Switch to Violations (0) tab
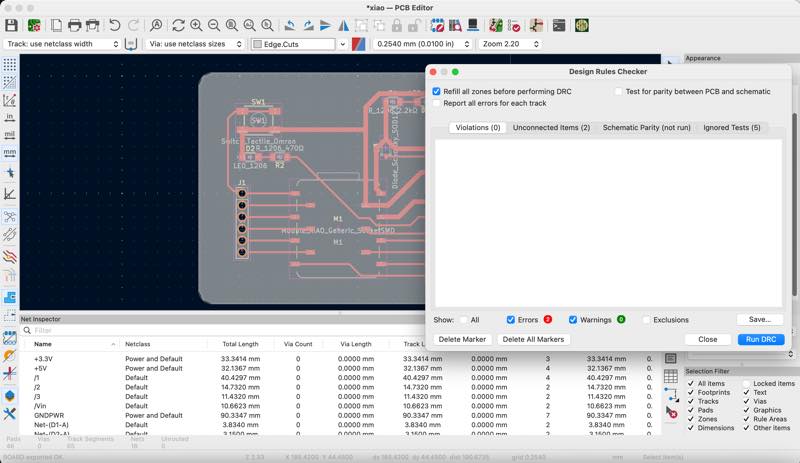Viewport: 800px width, 463px height. 478,128
